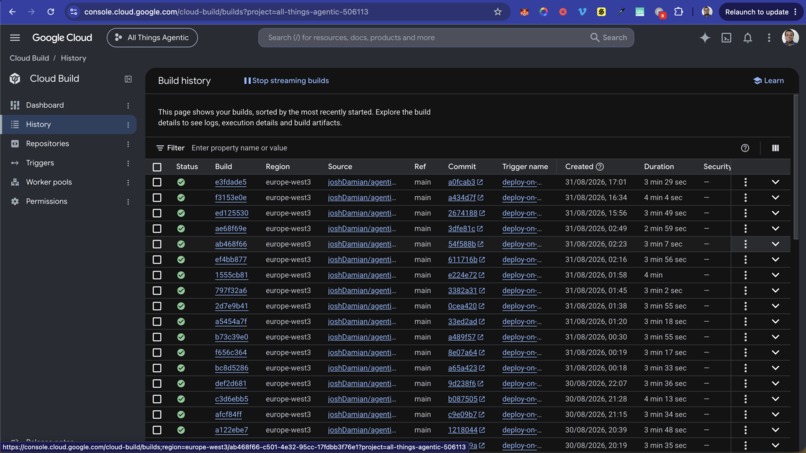Image resolution: width=806 pixels, height=453 pixels.
Task: Reload the browser page
Action: point(50,12)
